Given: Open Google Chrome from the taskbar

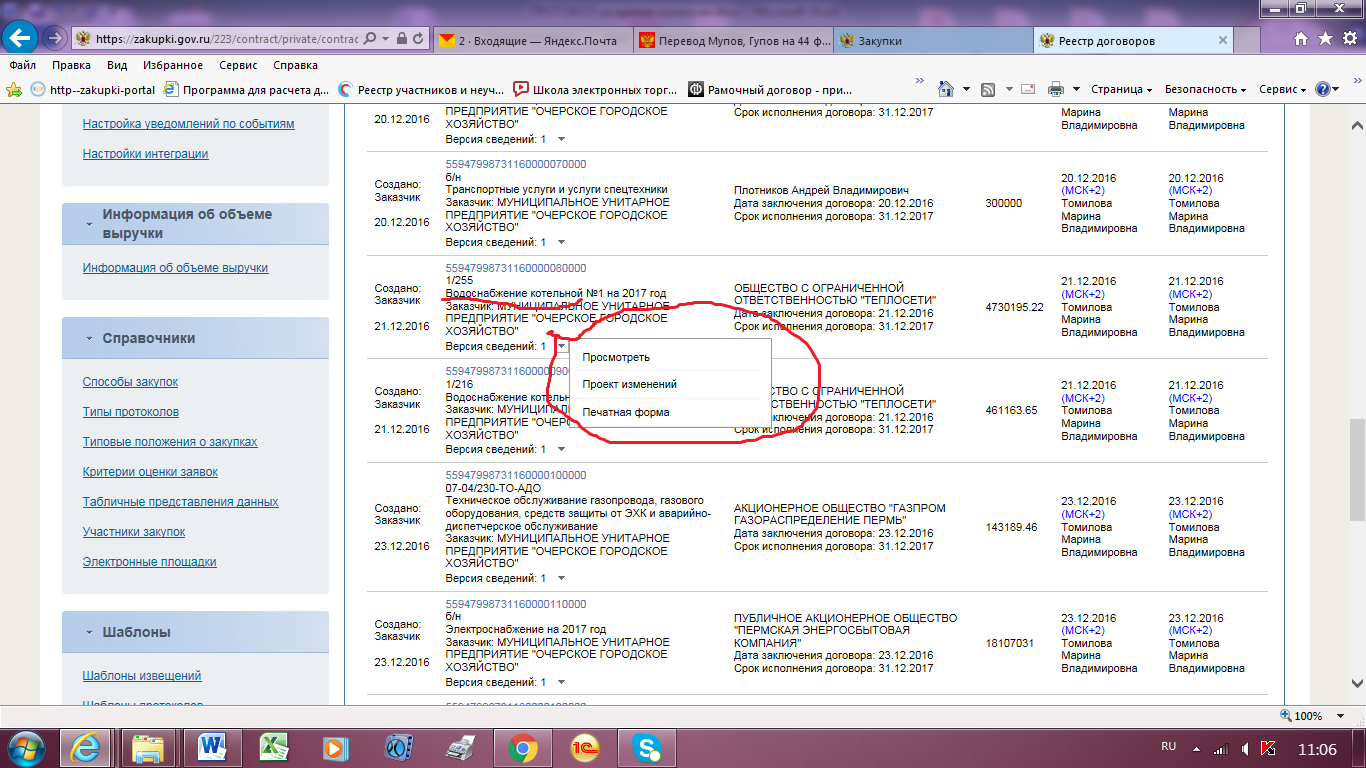Looking at the screenshot, I should point(523,747).
